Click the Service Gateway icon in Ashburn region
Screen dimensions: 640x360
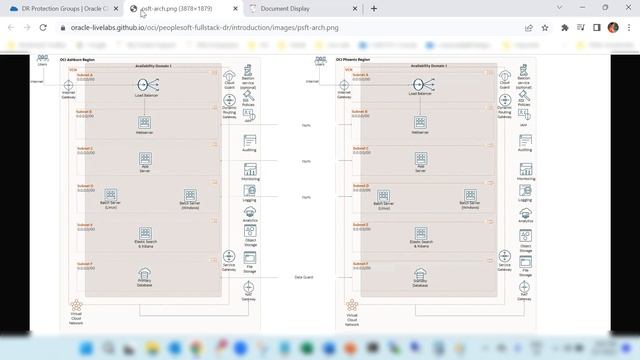coord(229,256)
